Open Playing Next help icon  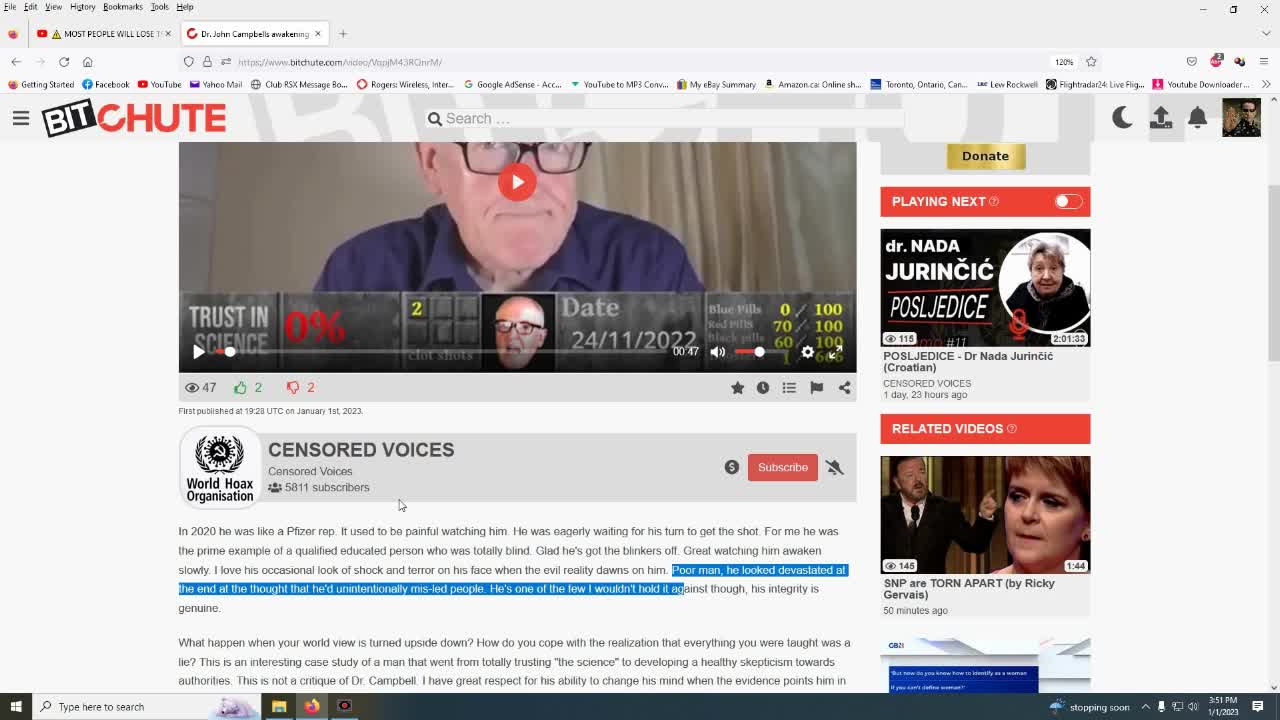click(x=994, y=201)
